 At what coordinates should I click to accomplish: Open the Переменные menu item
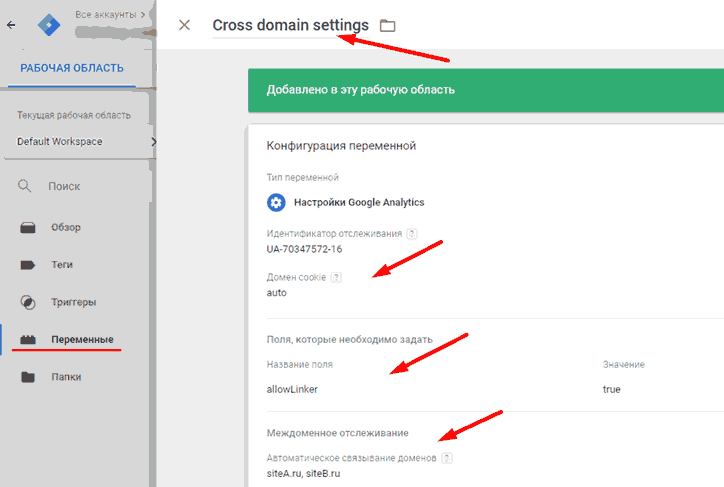pos(82,339)
